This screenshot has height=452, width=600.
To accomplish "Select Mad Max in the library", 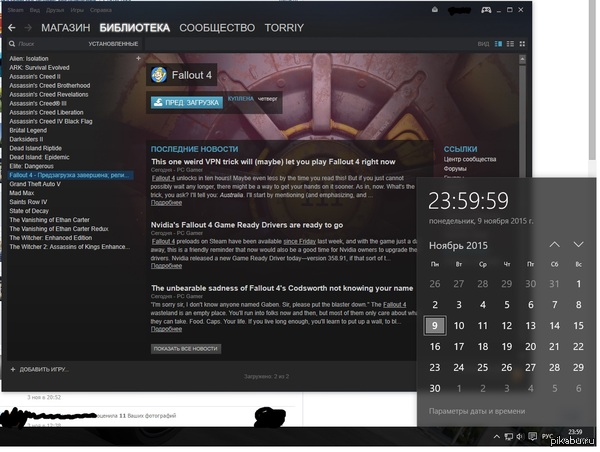I will point(21,193).
